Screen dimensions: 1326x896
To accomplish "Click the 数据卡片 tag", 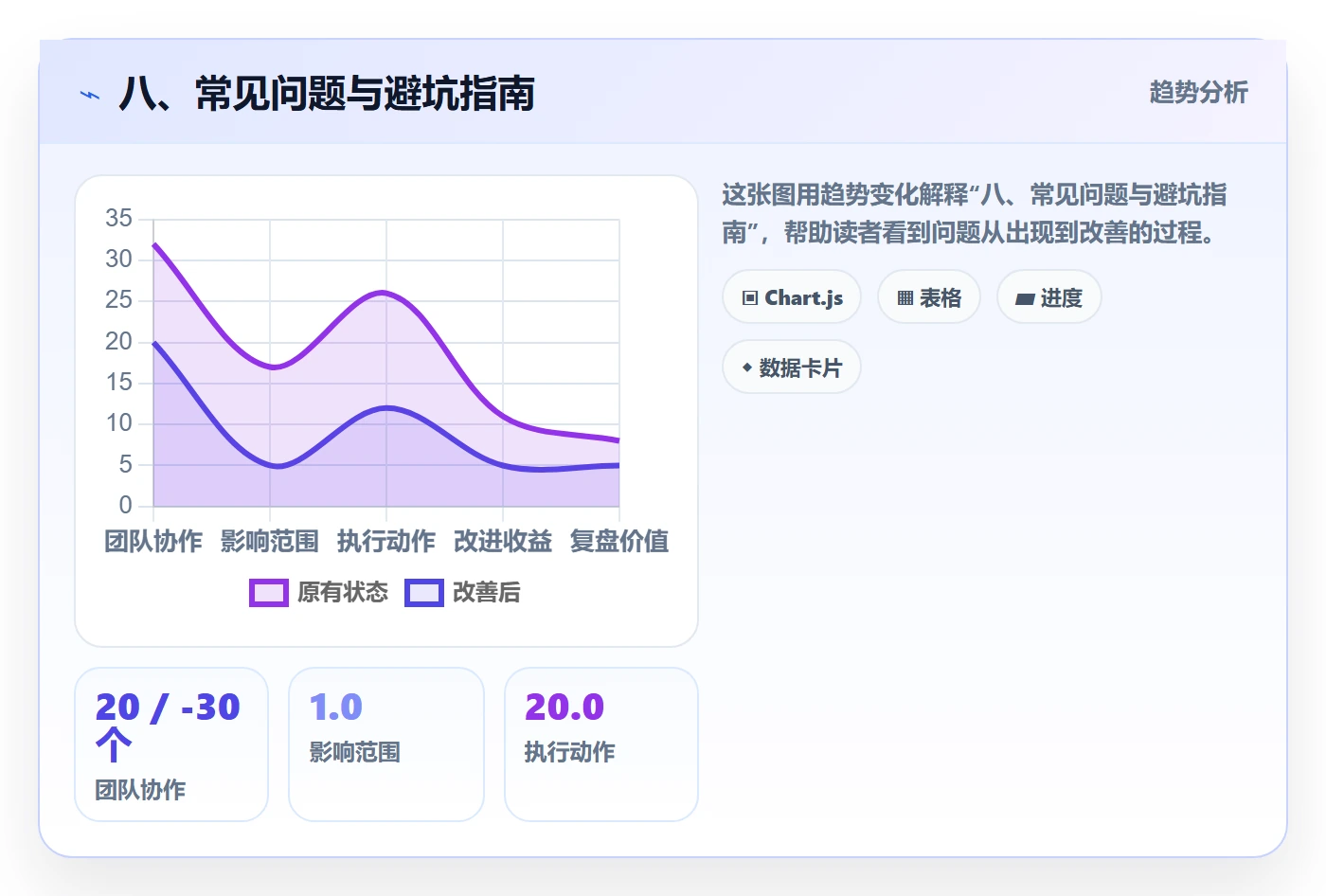I will [x=792, y=367].
